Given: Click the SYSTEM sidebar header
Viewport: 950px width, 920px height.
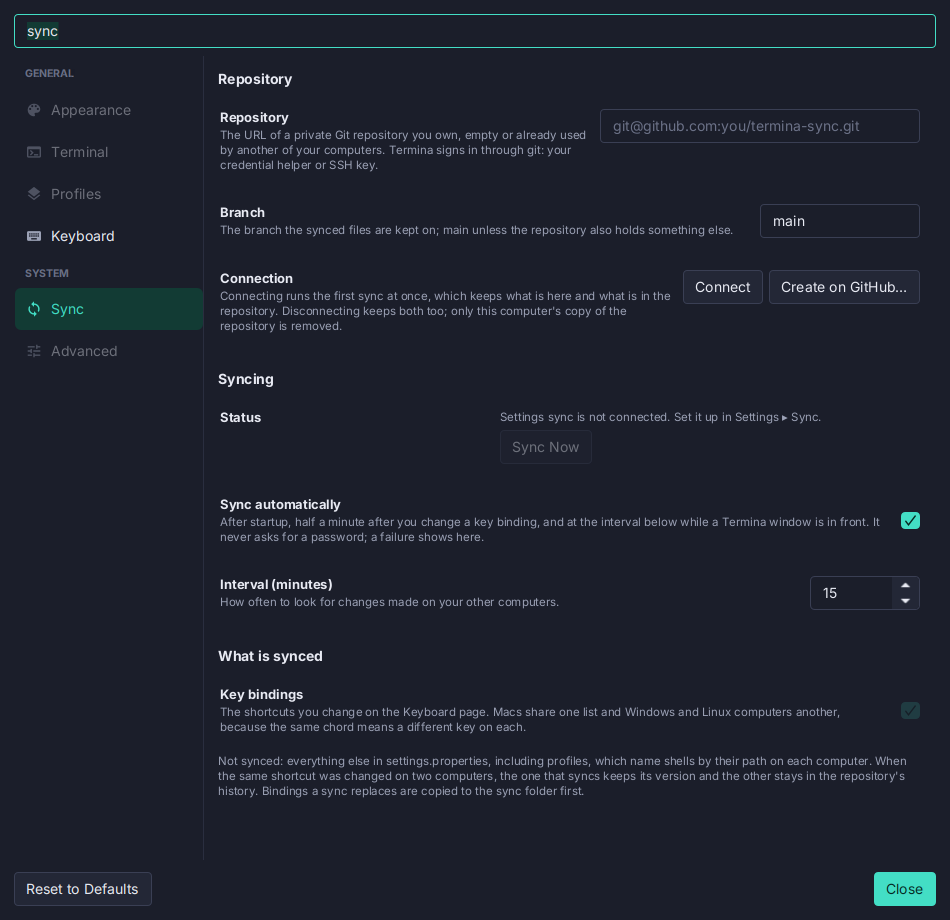Looking at the screenshot, I should (47, 273).
